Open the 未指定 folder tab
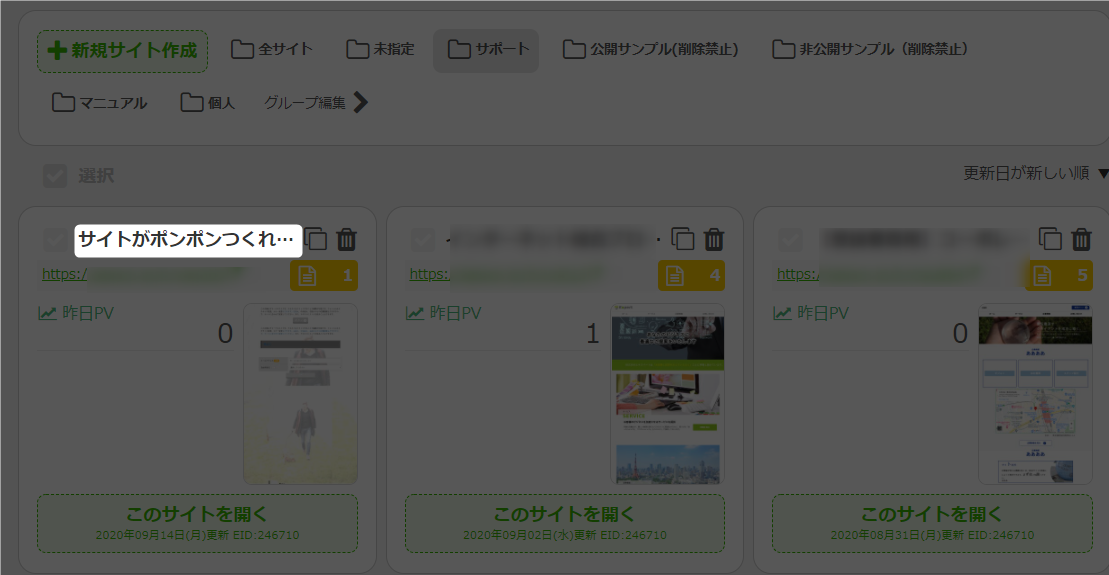The image size is (1109, 575). pos(381,50)
